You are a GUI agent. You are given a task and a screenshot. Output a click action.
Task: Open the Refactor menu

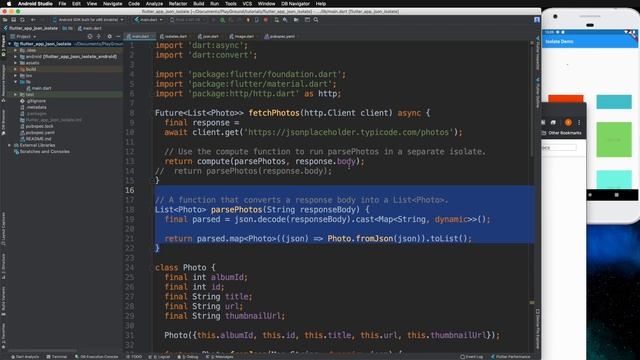click(x=178, y=4)
